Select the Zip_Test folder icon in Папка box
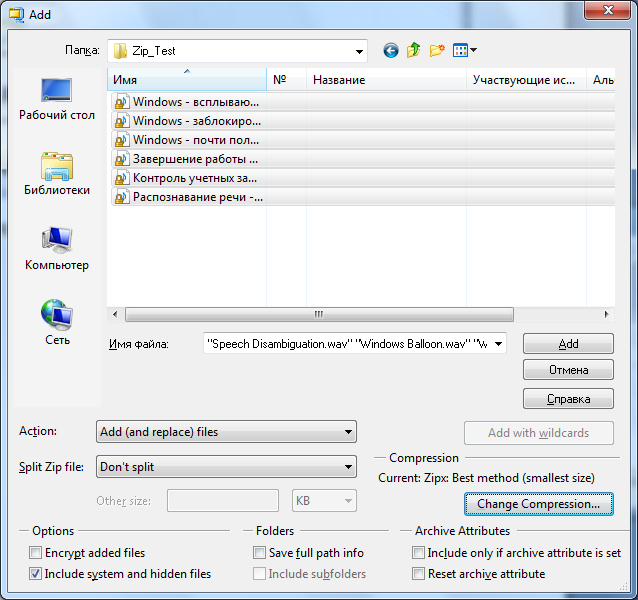The width and height of the screenshot is (638, 600). tap(120, 51)
